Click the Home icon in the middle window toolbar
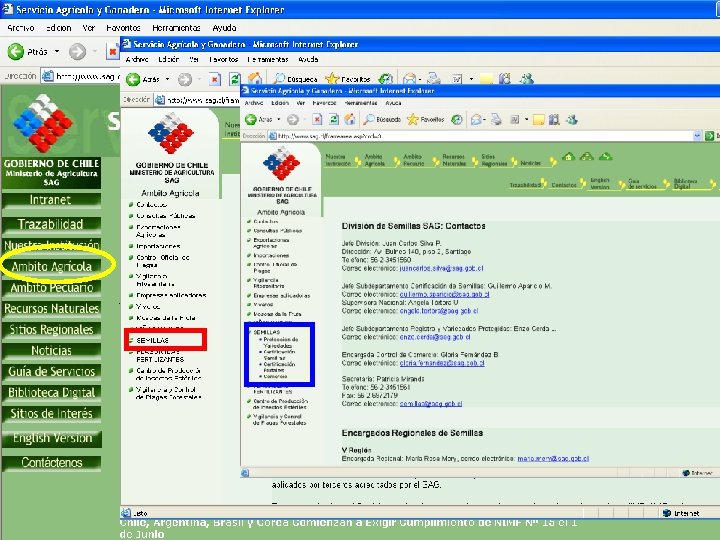 (x=254, y=79)
